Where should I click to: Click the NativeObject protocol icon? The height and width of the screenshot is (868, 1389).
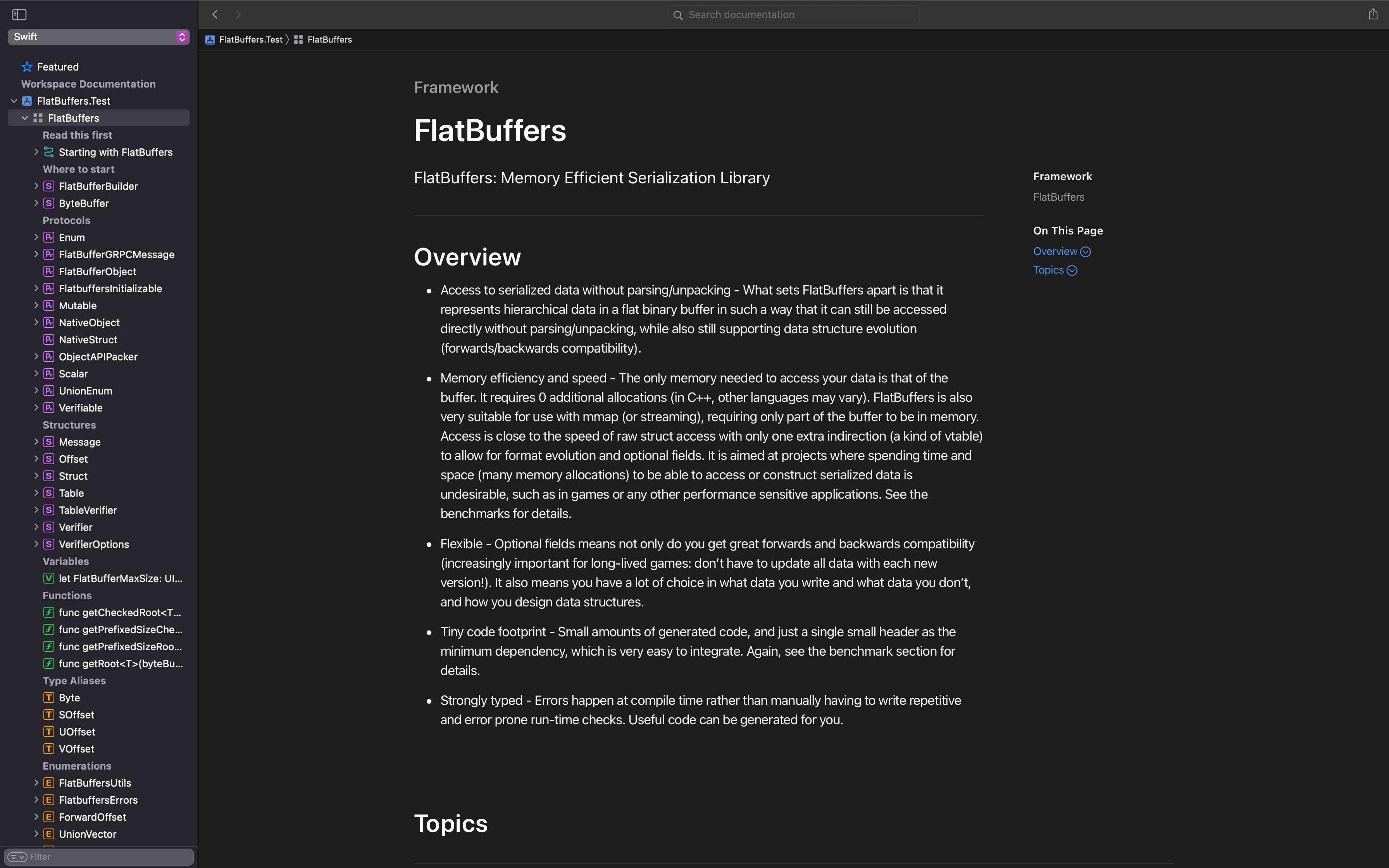pyautogui.click(x=48, y=322)
